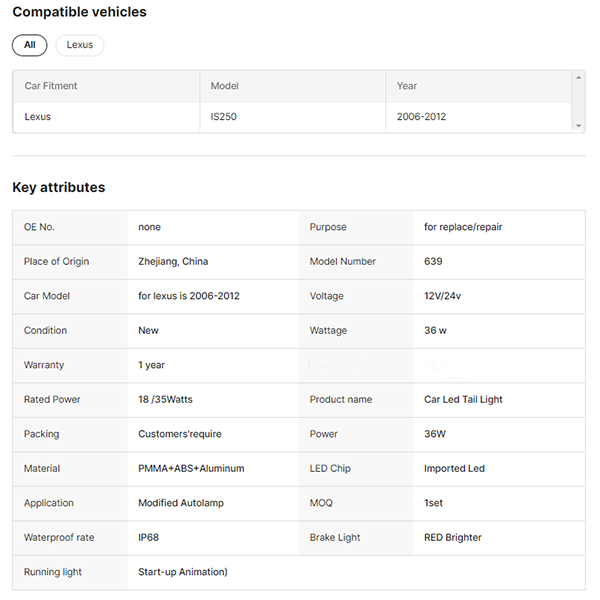
Task: Click the "Car Fitment" column header
Action: (x=51, y=86)
